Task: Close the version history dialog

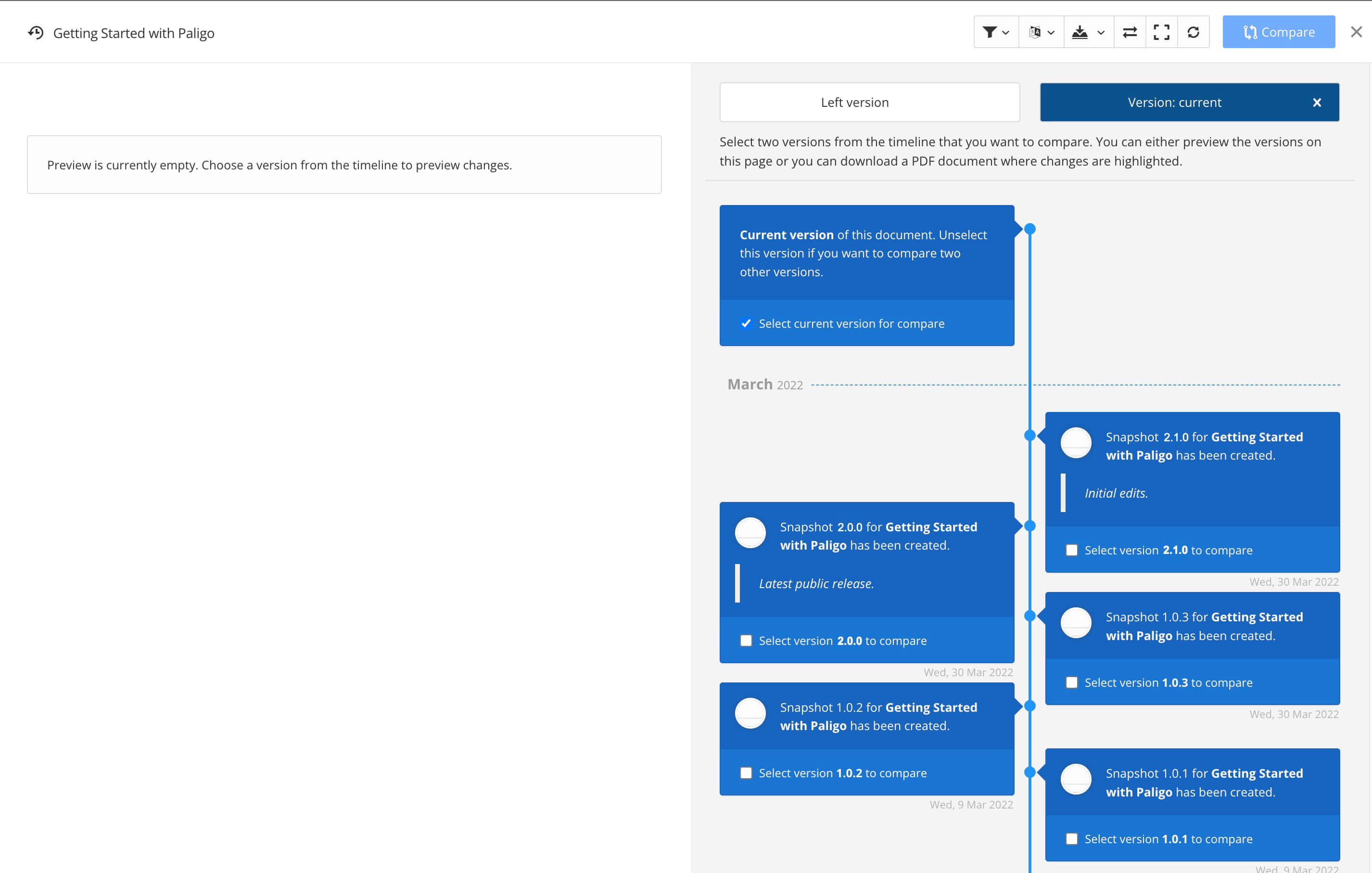Action: (1356, 32)
